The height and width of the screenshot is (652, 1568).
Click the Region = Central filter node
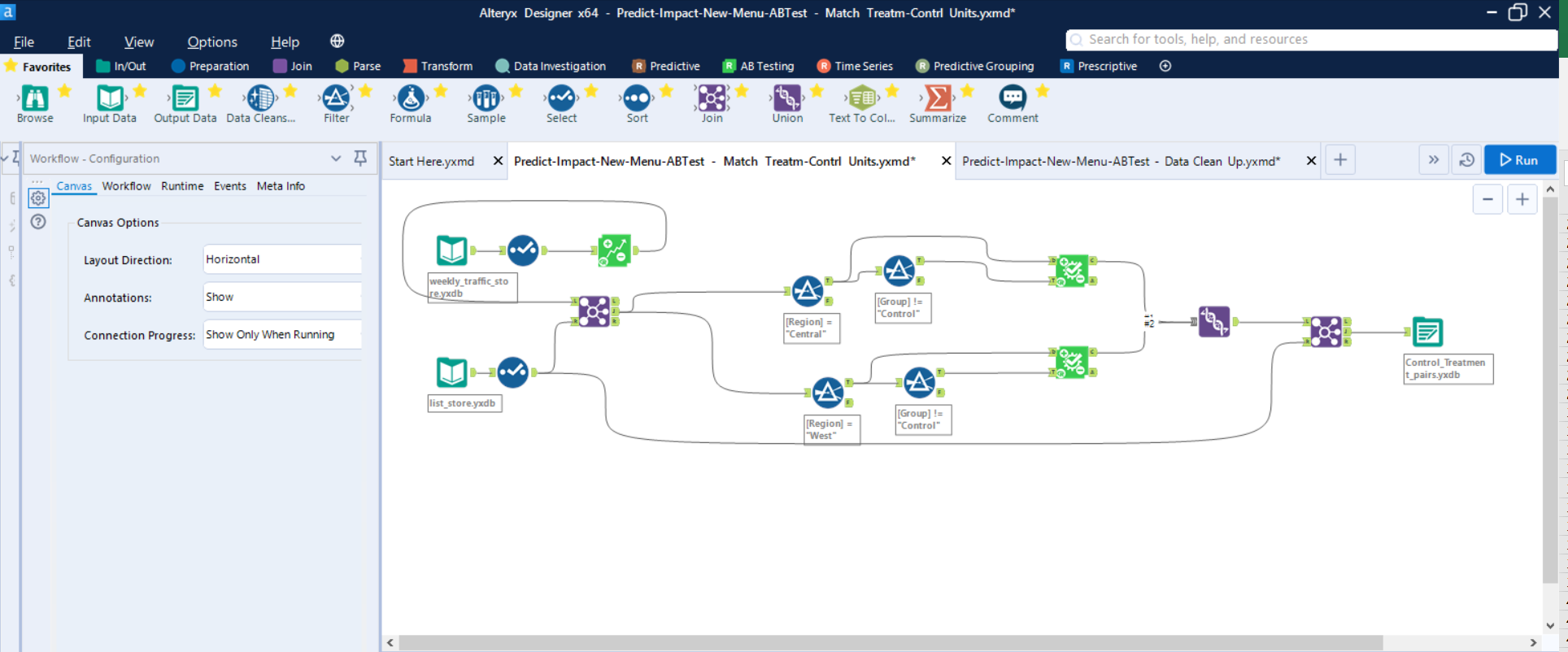pyautogui.click(x=807, y=291)
